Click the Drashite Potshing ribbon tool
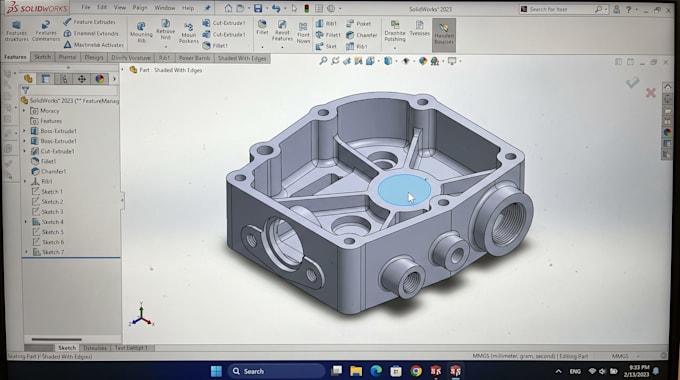This screenshot has width=680, height=380. pos(395,31)
